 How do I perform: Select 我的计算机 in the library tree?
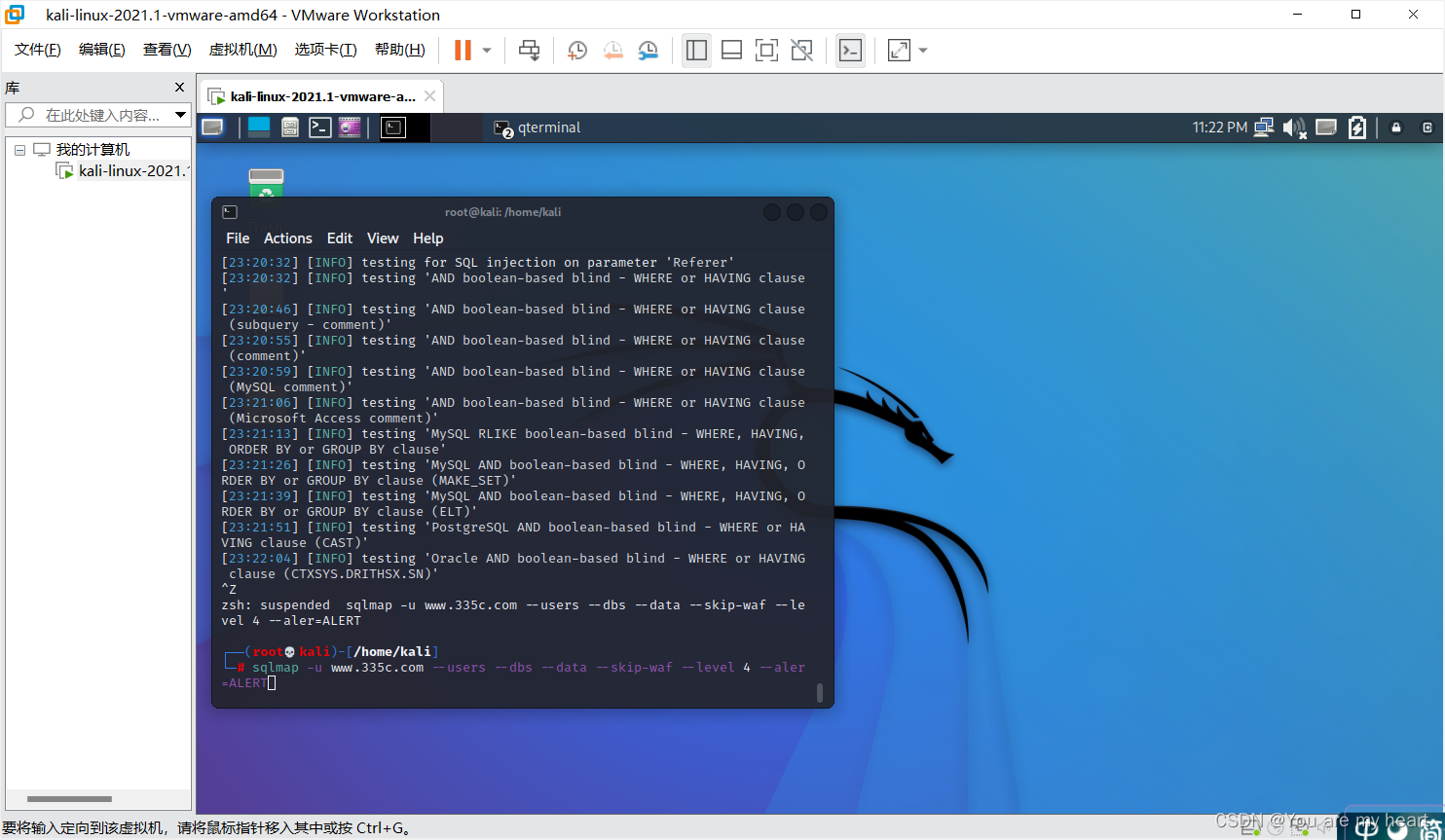tap(93, 149)
